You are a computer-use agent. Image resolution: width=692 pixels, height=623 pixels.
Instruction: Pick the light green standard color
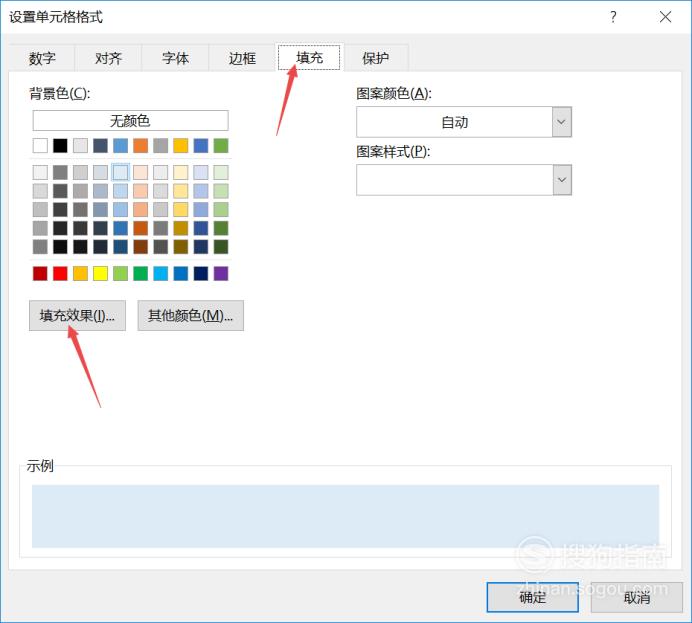pos(120,274)
